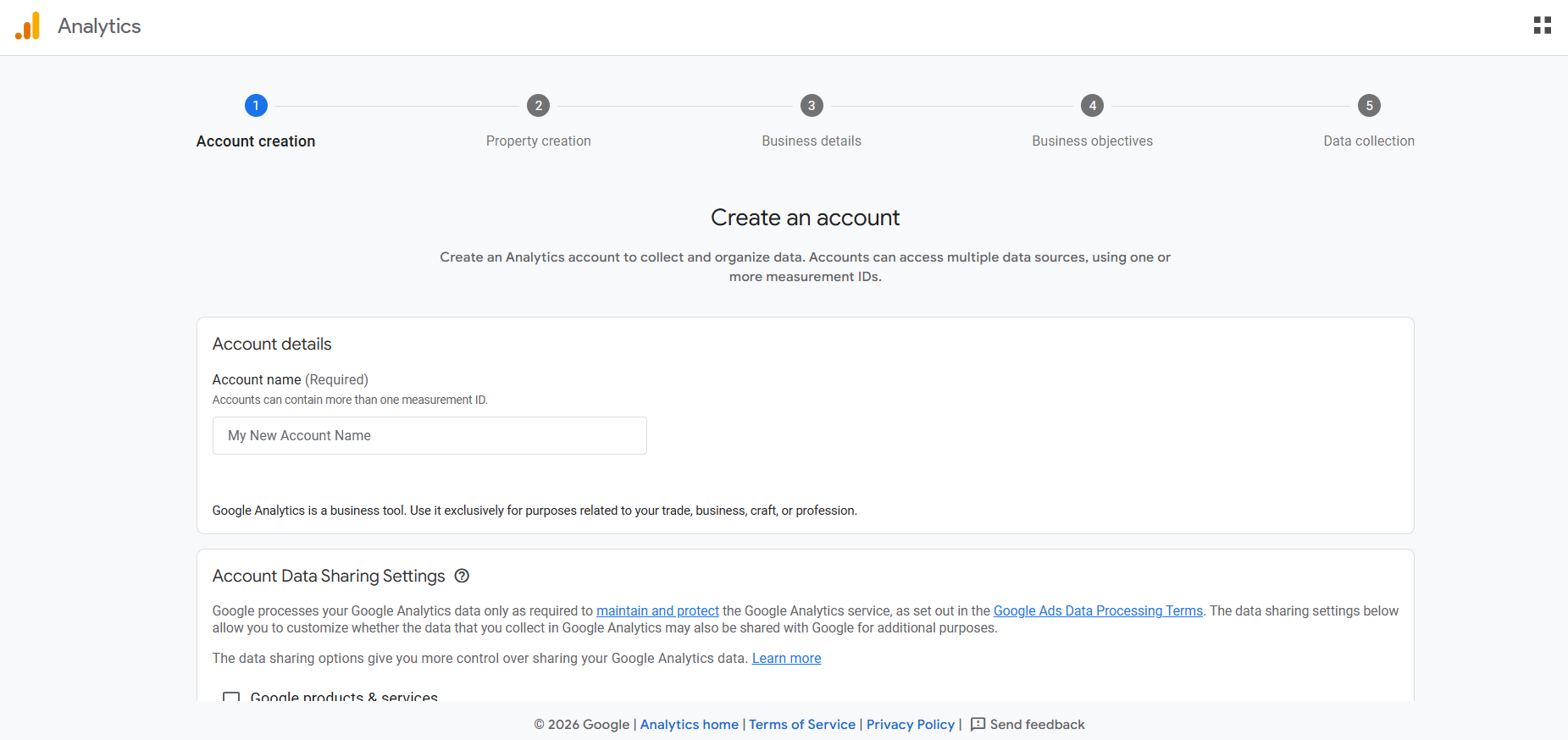Click the Property creation step label
This screenshot has width=1568, height=740.
click(x=538, y=141)
